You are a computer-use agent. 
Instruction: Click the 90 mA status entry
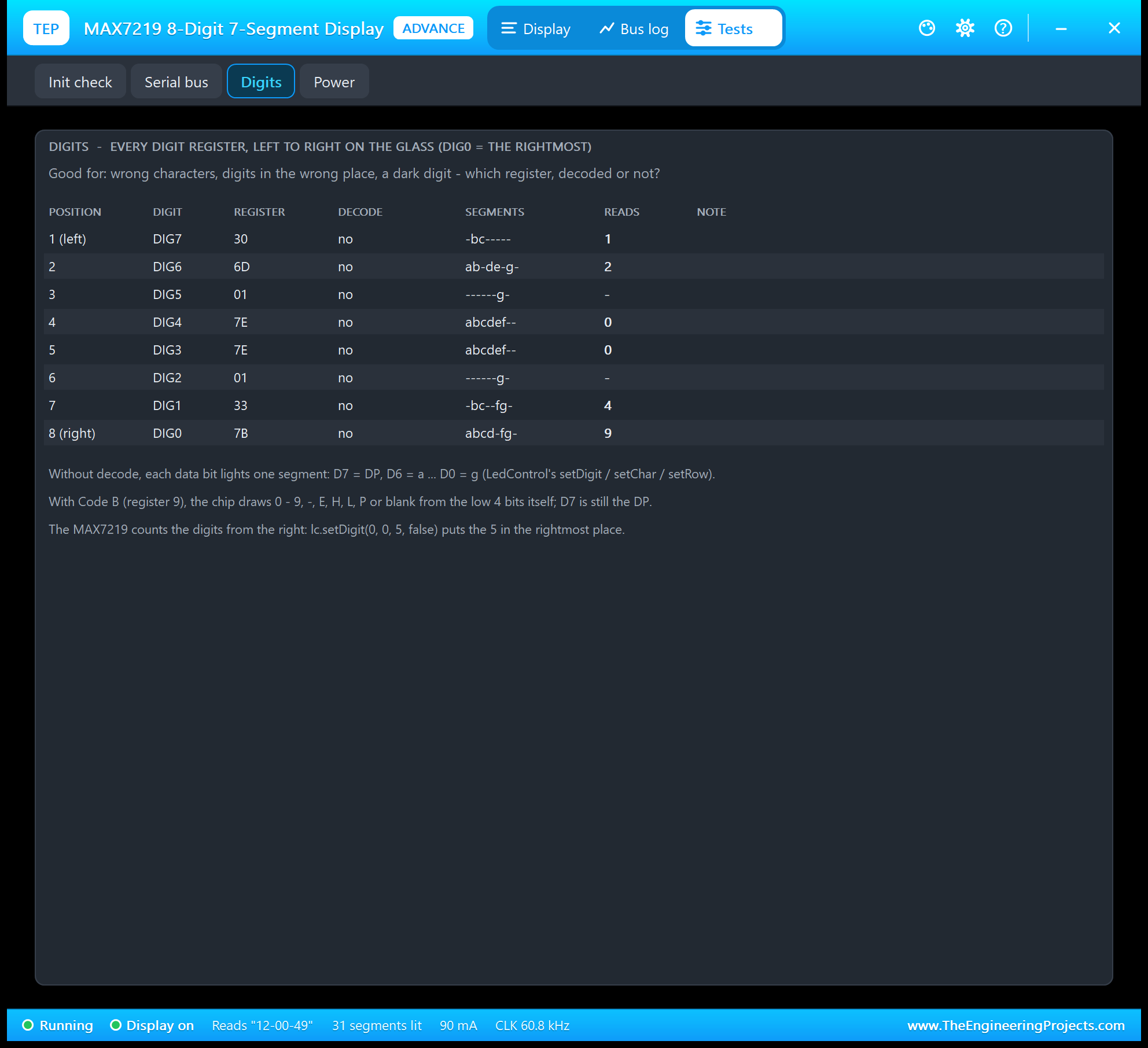458,1025
